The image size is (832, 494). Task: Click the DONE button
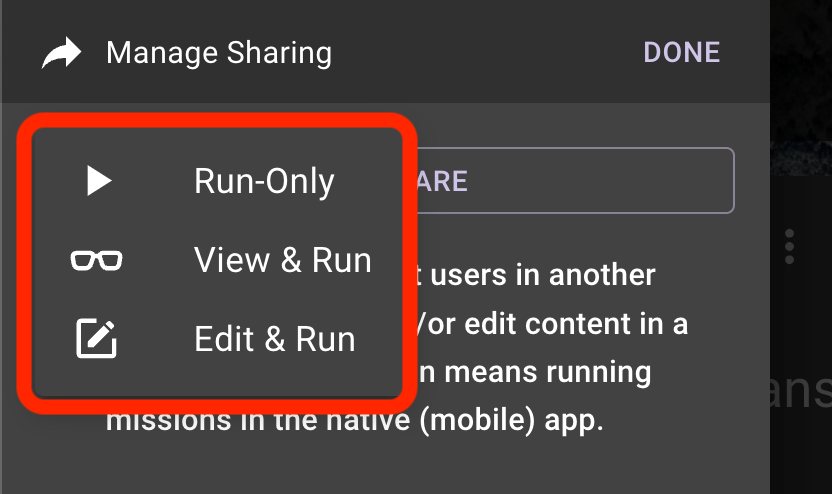pyautogui.click(x=681, y=53)
